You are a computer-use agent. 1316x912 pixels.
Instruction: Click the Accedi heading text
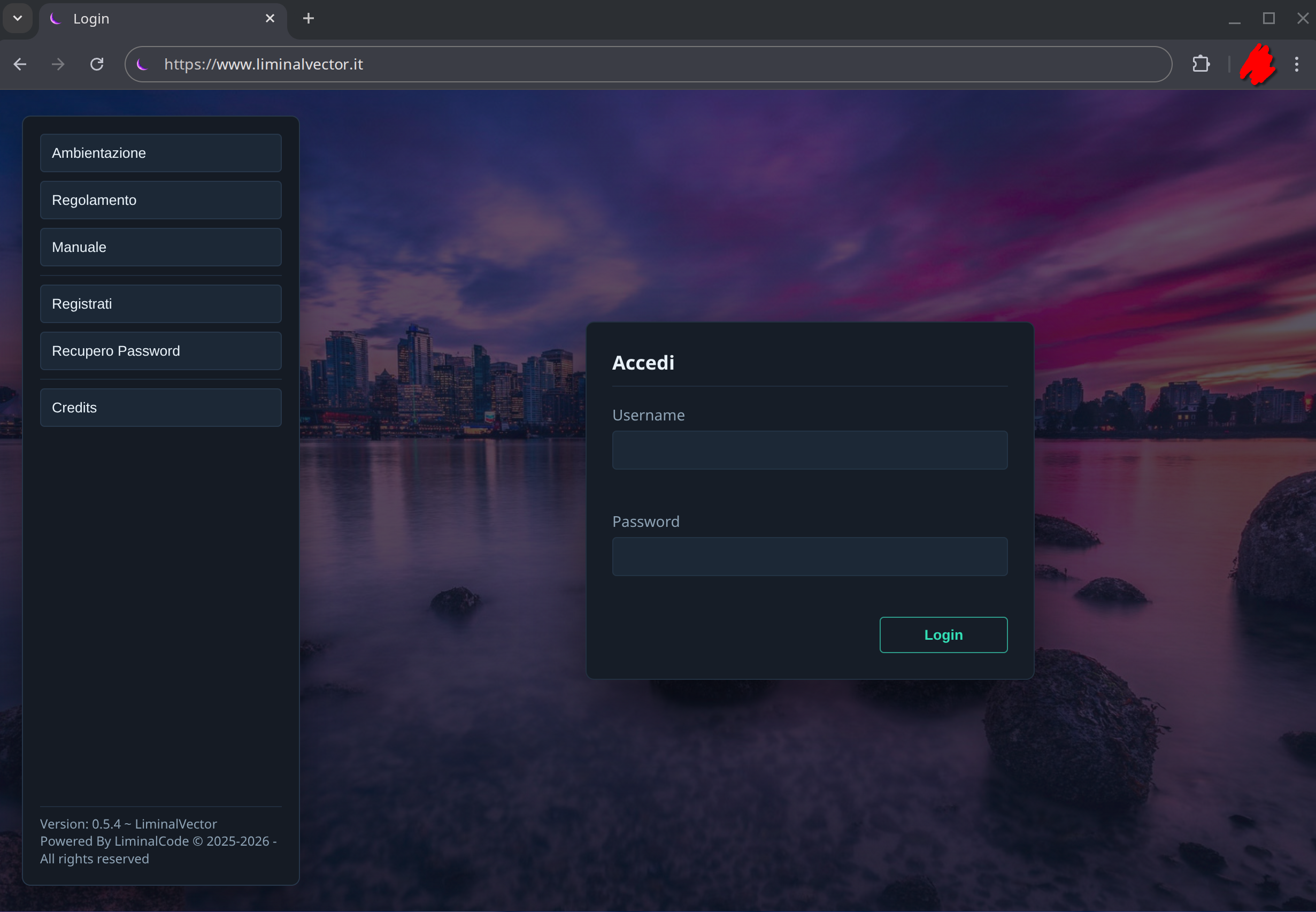[x=643, y=363]
